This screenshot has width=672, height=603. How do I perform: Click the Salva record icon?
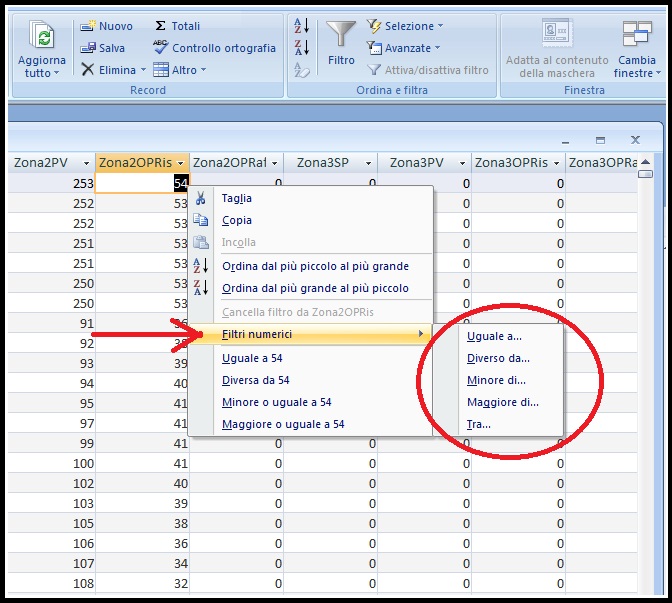(88, 48)
